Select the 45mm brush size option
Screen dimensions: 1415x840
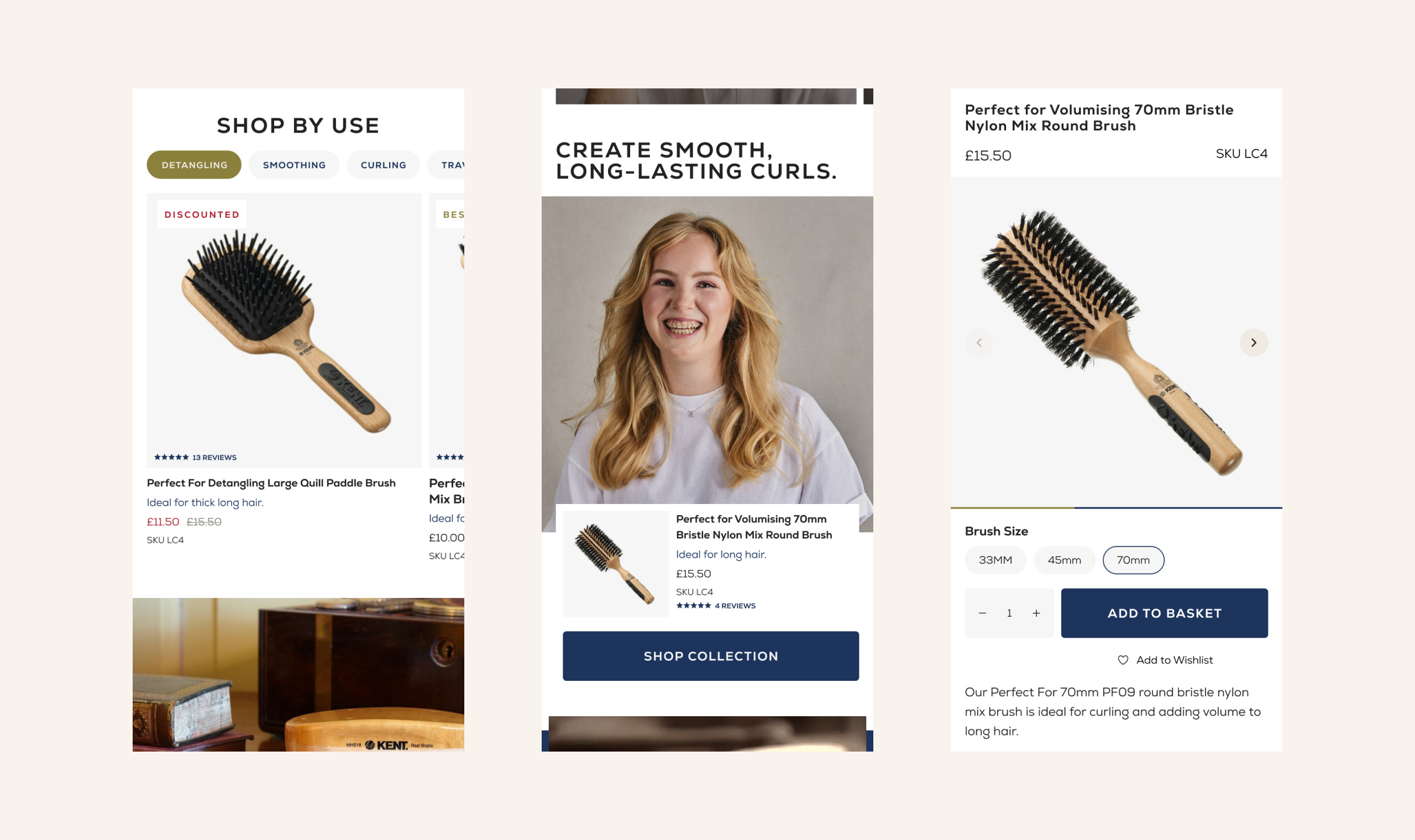coord(1064,560)
